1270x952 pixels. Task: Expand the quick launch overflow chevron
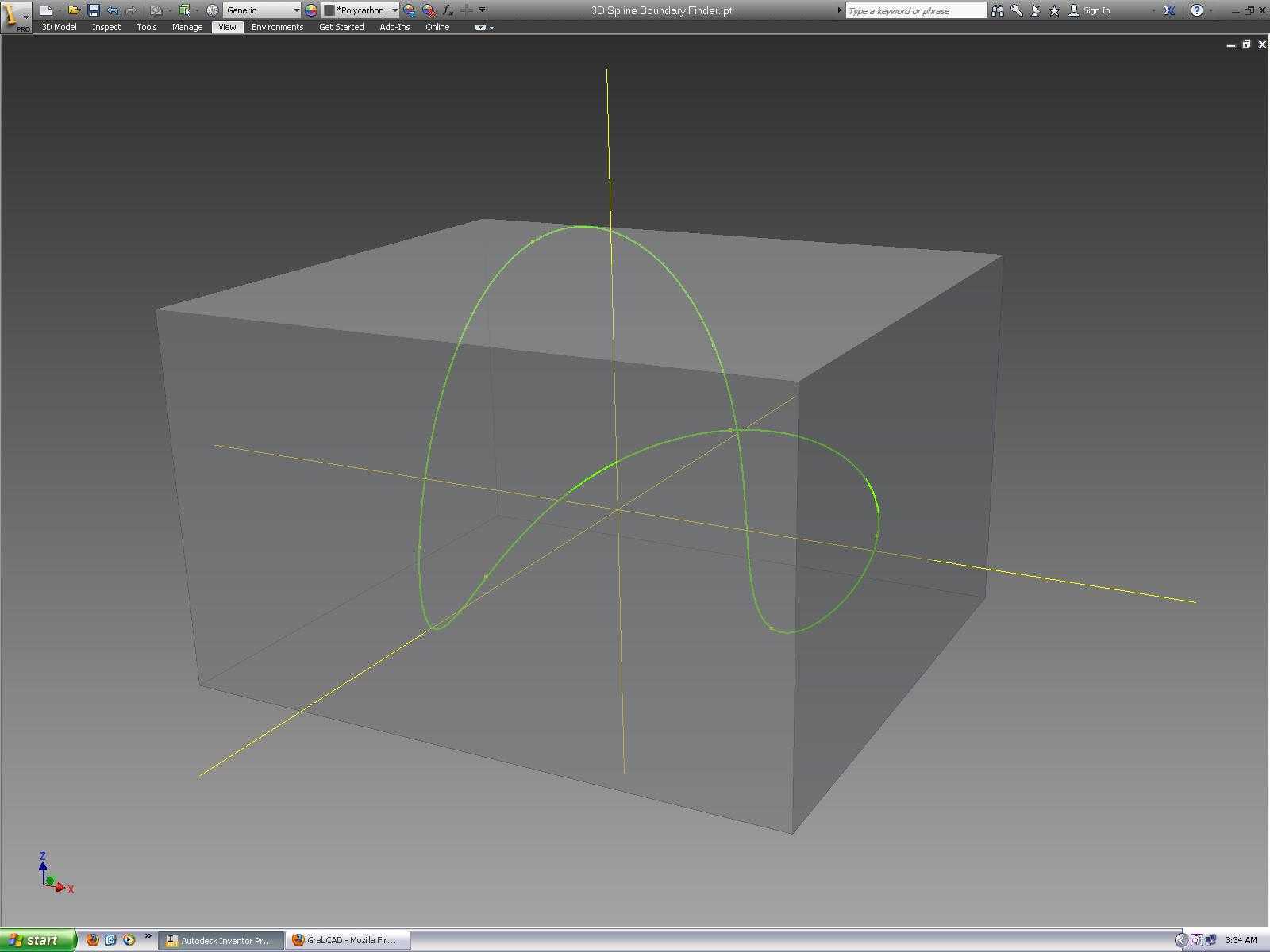[148, 937]
